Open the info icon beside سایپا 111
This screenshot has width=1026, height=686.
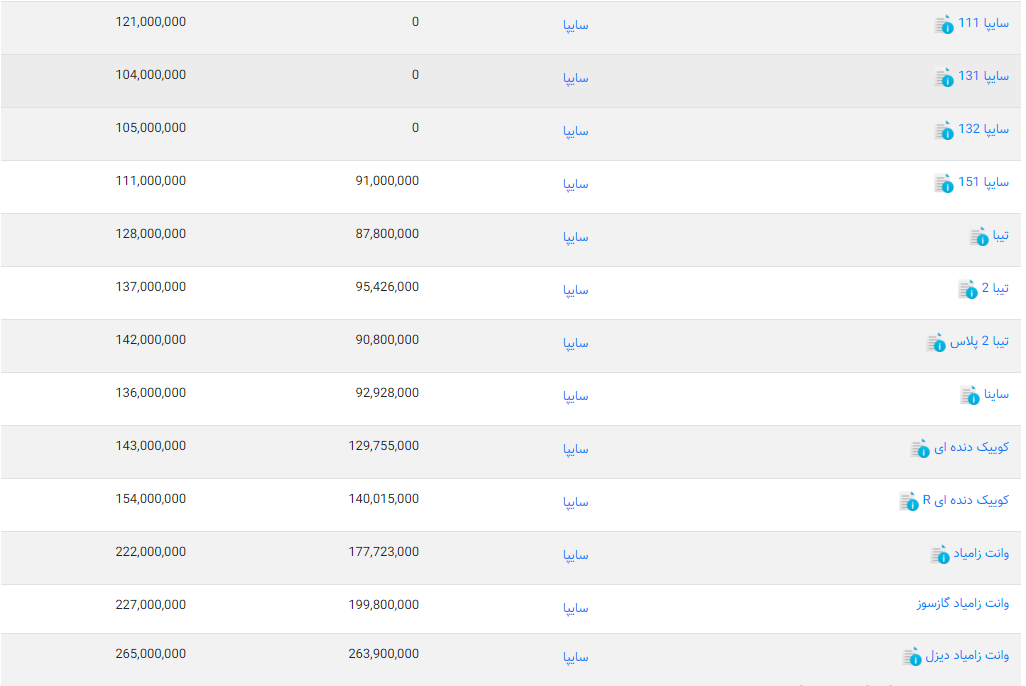tap(944, 25)
